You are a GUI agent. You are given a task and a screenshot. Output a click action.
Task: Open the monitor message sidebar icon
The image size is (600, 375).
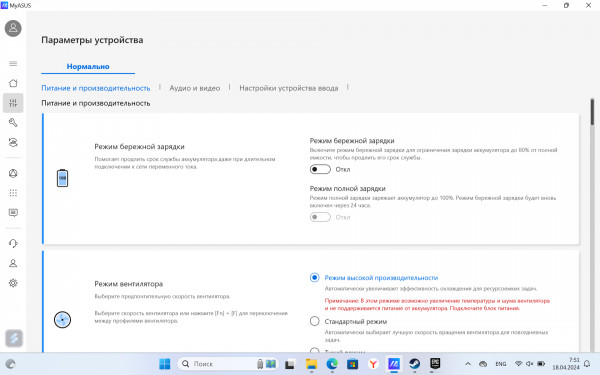[x=13, y=213]
